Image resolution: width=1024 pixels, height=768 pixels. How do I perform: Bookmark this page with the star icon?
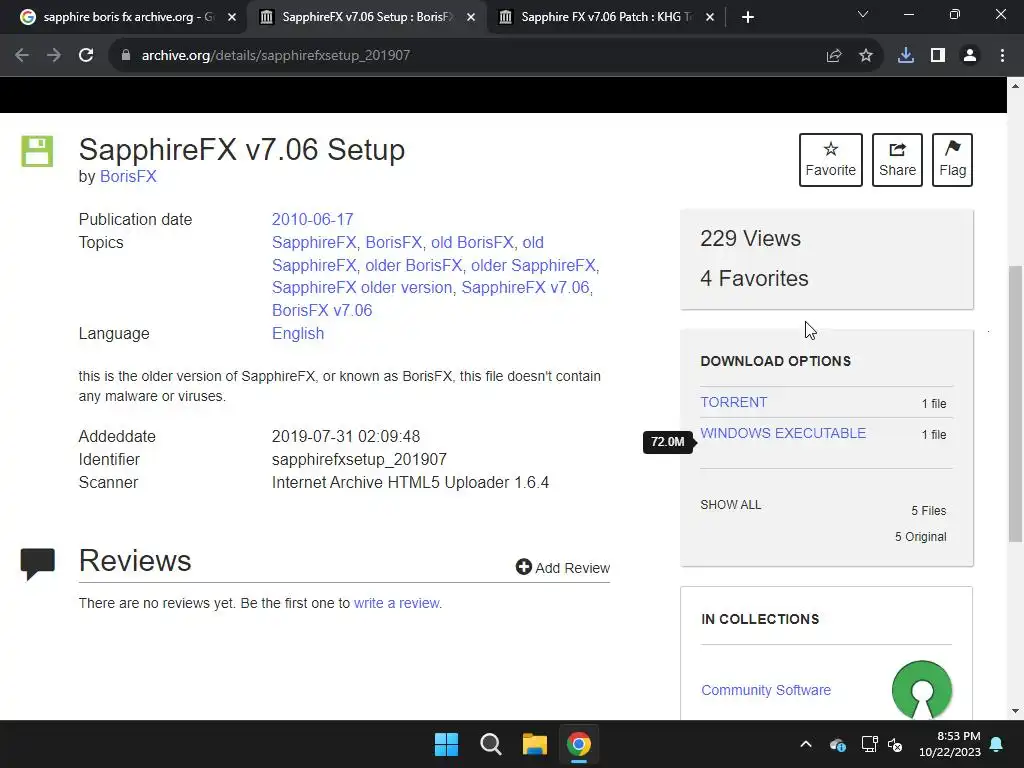pyautogui.click(x=865, y=56)
